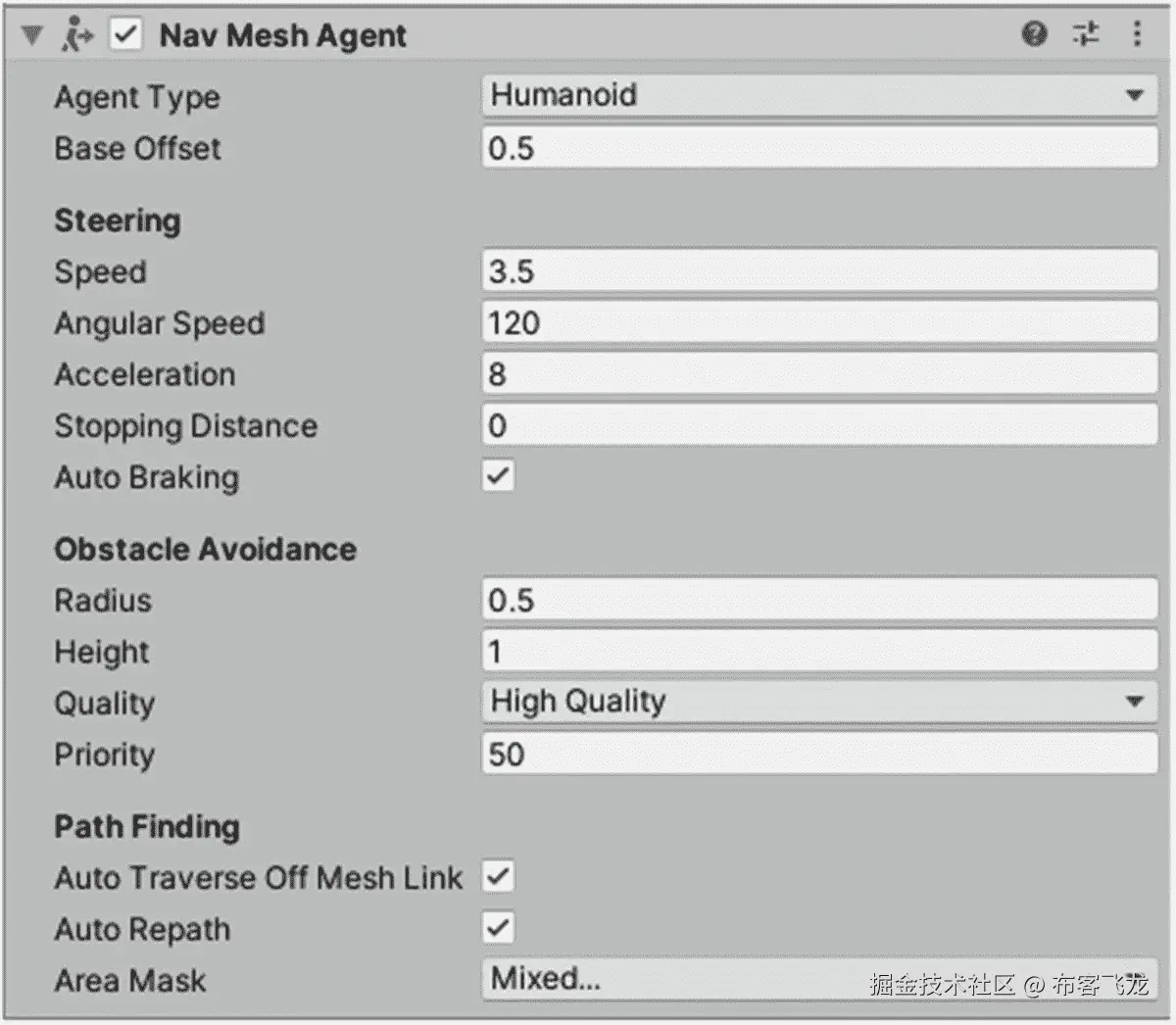Open the Area Mask dropdown
The image size is (1176, 1025).
click(x=820, y=979)
